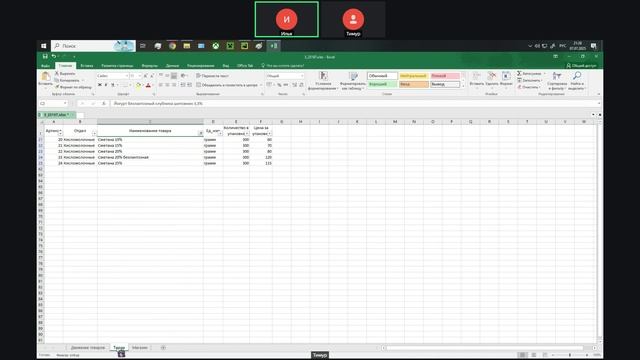Switch to Data (Данные) ribbon tab

[172, 65]
